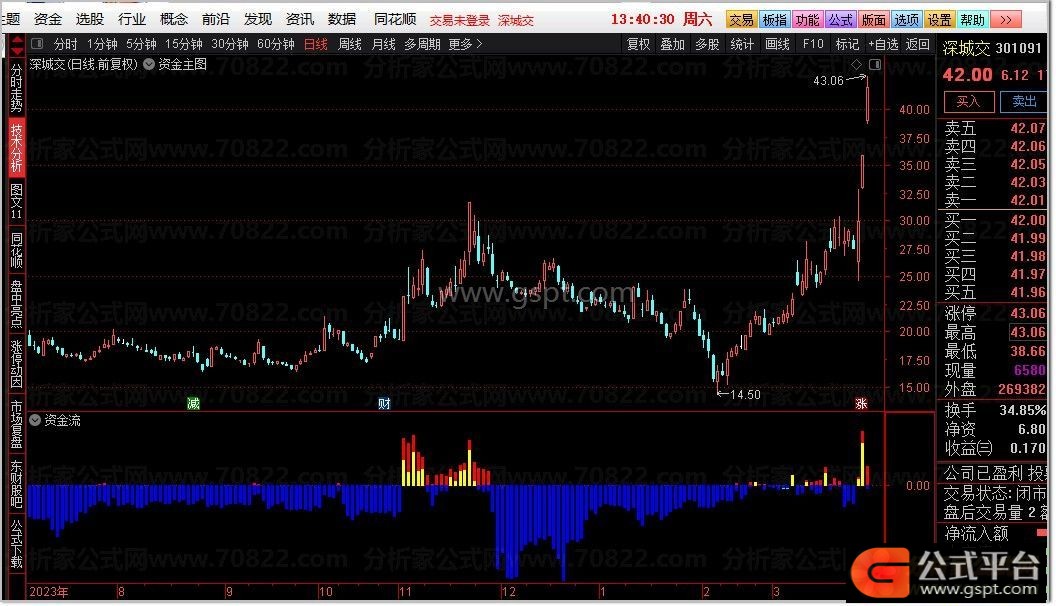Click the yellow 交易 button
1056x606 pixels.
tap(741, 20)
